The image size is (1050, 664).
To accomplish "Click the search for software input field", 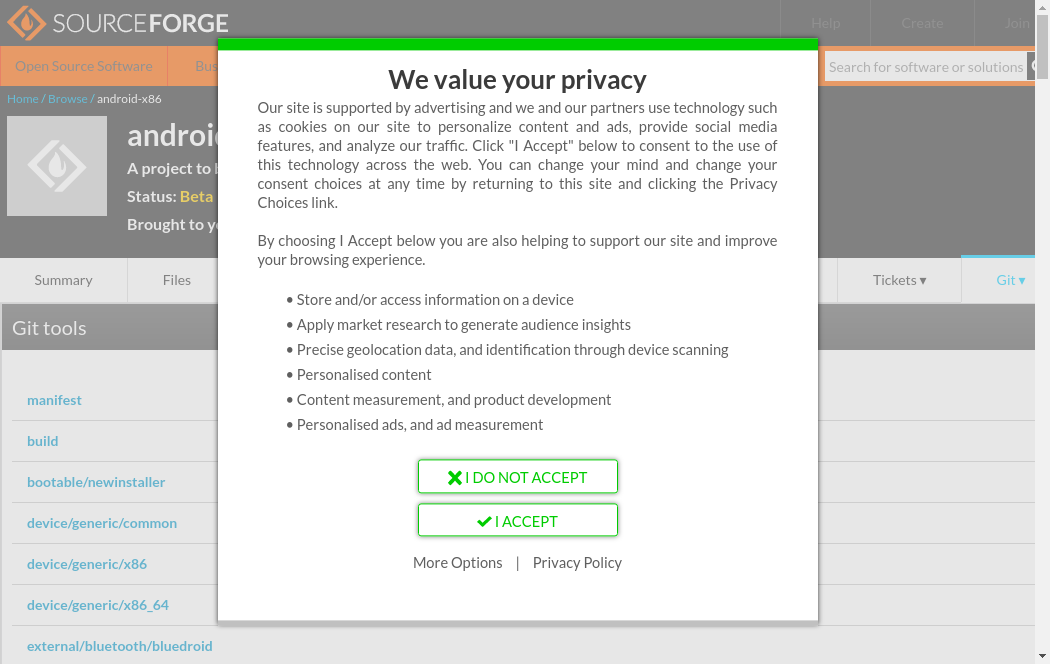I will point(925,67).
